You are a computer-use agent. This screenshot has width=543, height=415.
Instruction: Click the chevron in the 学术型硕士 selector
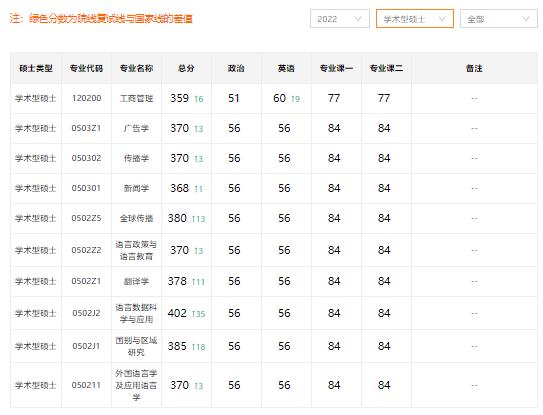coord(442,19)
